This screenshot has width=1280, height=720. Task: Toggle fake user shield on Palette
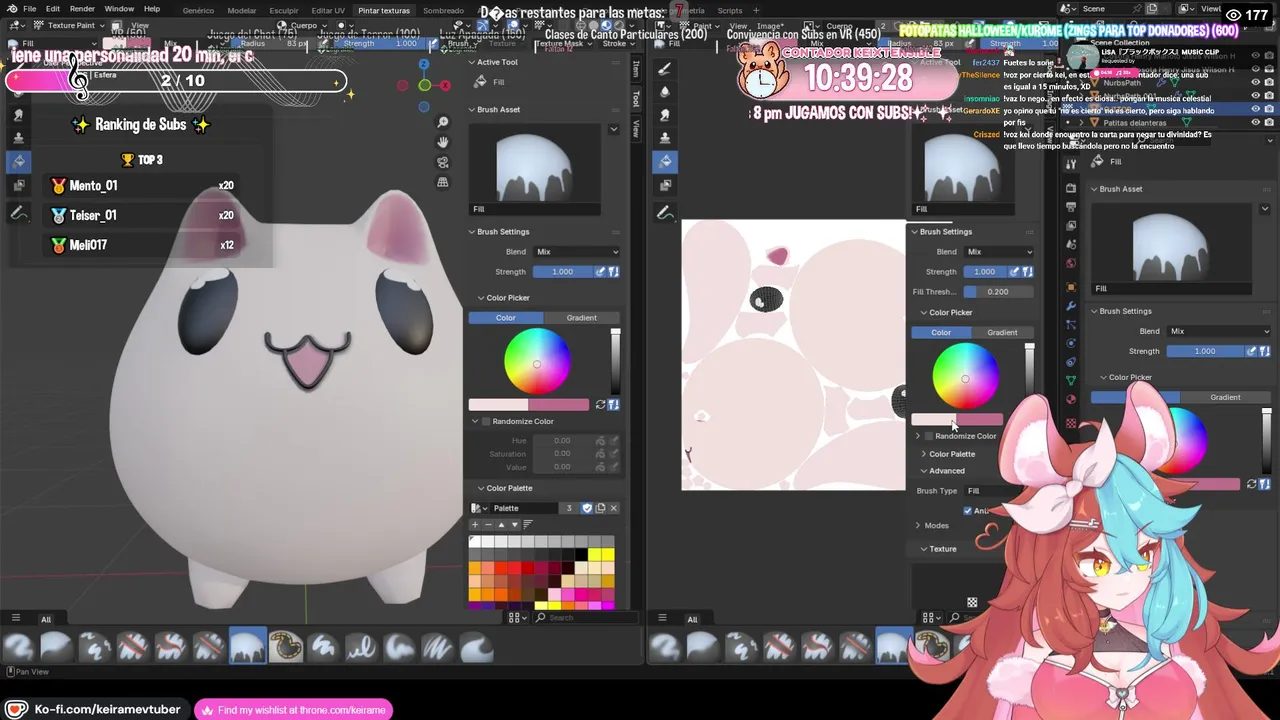coord(587,508)
